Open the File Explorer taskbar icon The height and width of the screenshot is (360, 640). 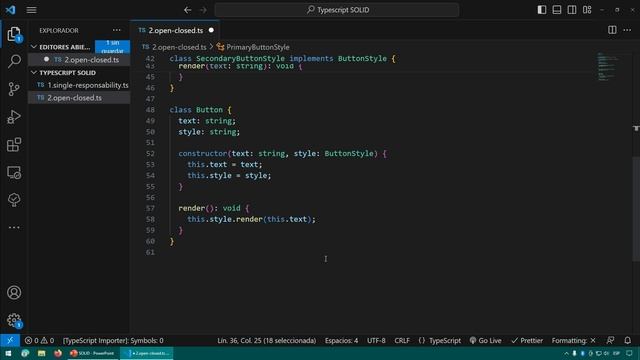(41, 353)
